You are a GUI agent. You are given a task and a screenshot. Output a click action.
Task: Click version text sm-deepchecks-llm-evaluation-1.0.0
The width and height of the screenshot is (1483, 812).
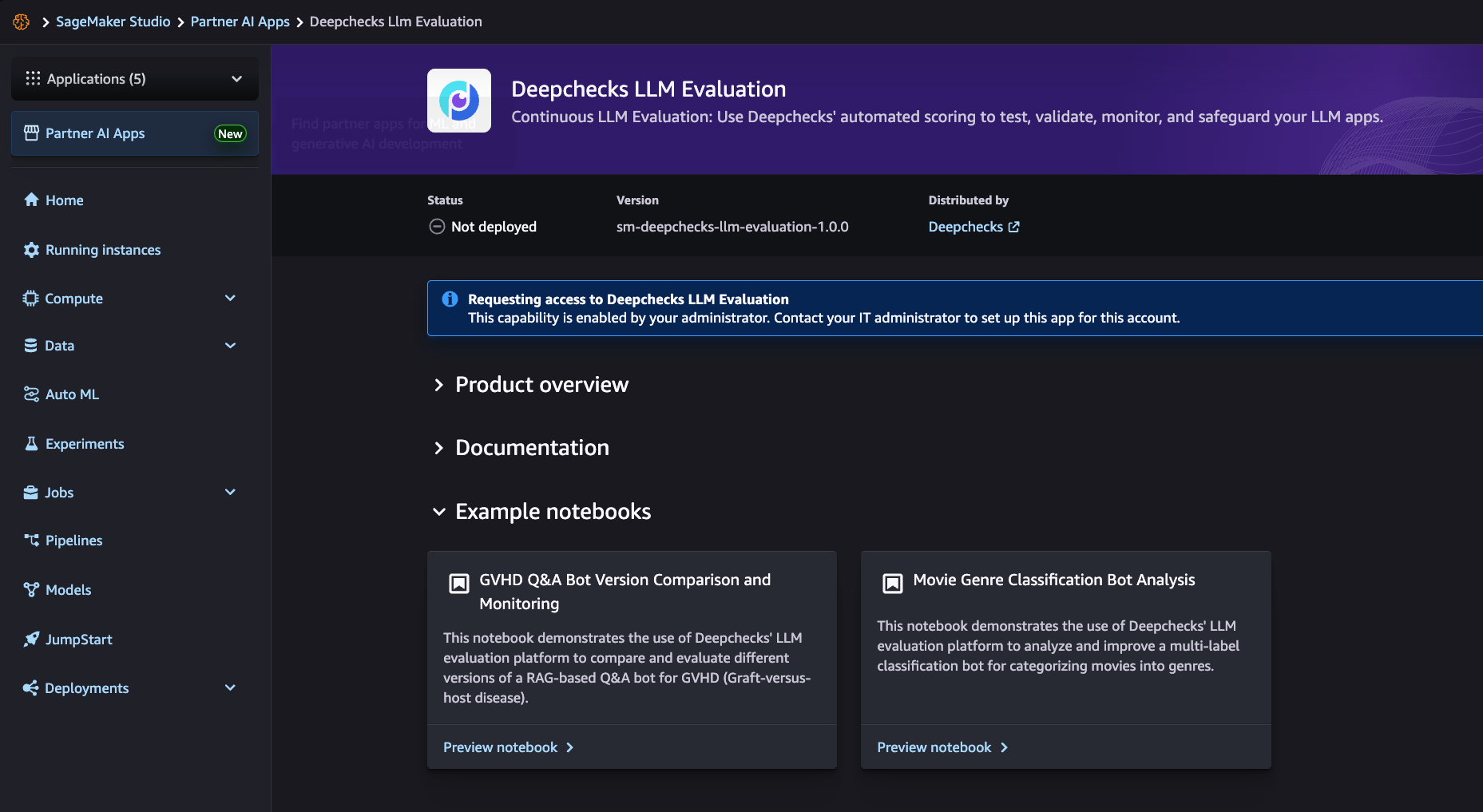[732, 227]
